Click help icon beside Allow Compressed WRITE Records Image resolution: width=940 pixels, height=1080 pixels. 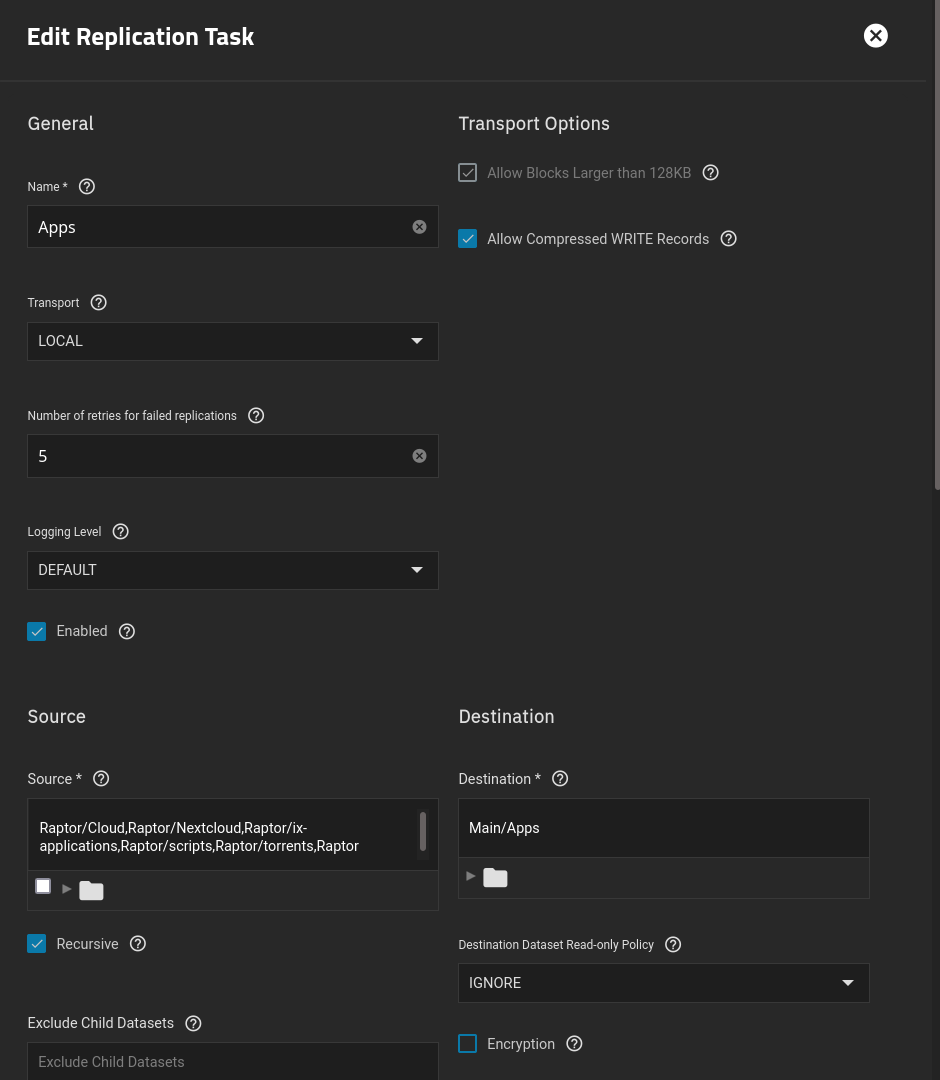pyautogui.click(x=729, y=239)
